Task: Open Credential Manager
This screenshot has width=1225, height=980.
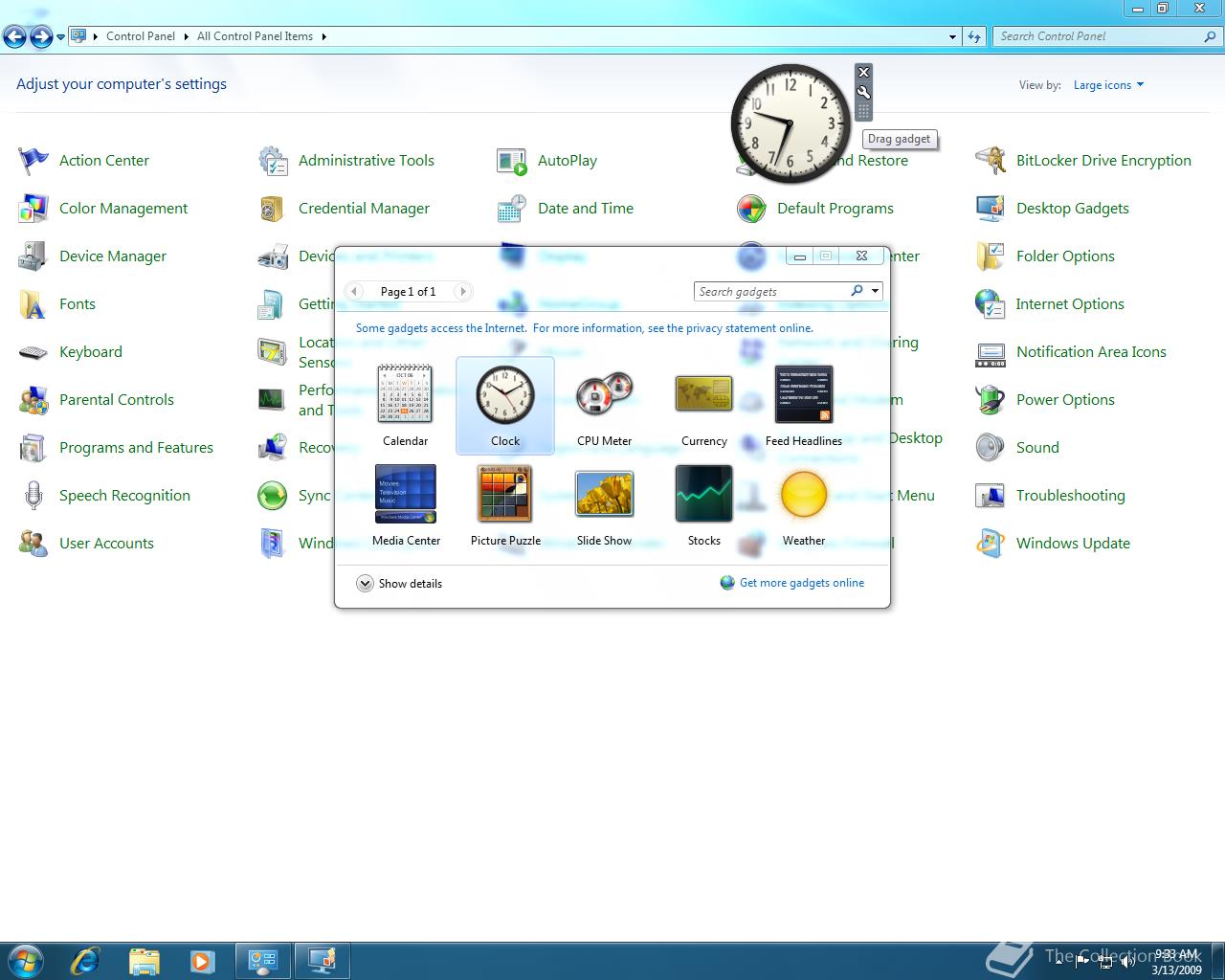Action: pyautogui.click(x=344, y=209)
